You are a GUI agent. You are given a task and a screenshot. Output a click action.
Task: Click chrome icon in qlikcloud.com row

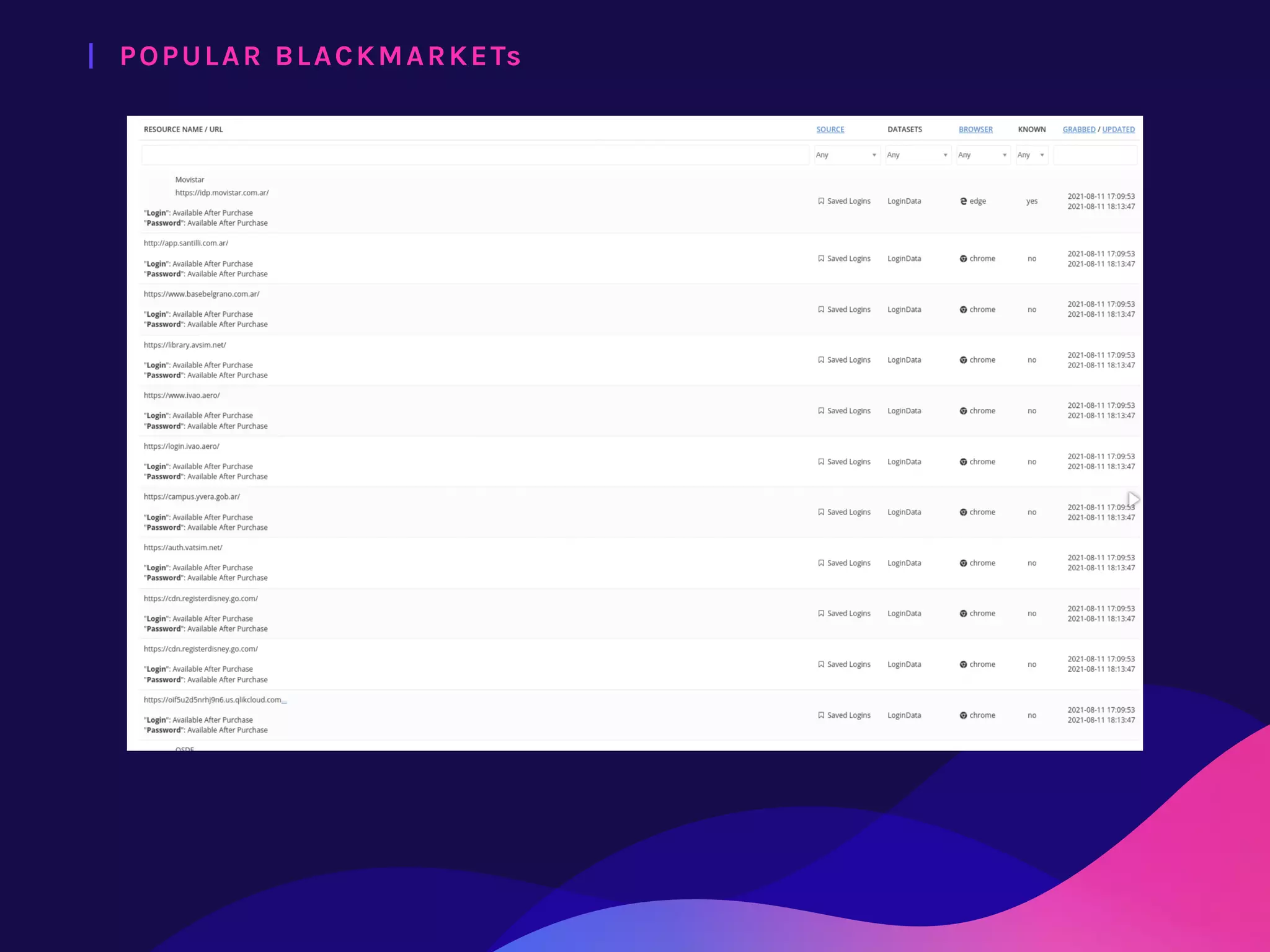963,715
